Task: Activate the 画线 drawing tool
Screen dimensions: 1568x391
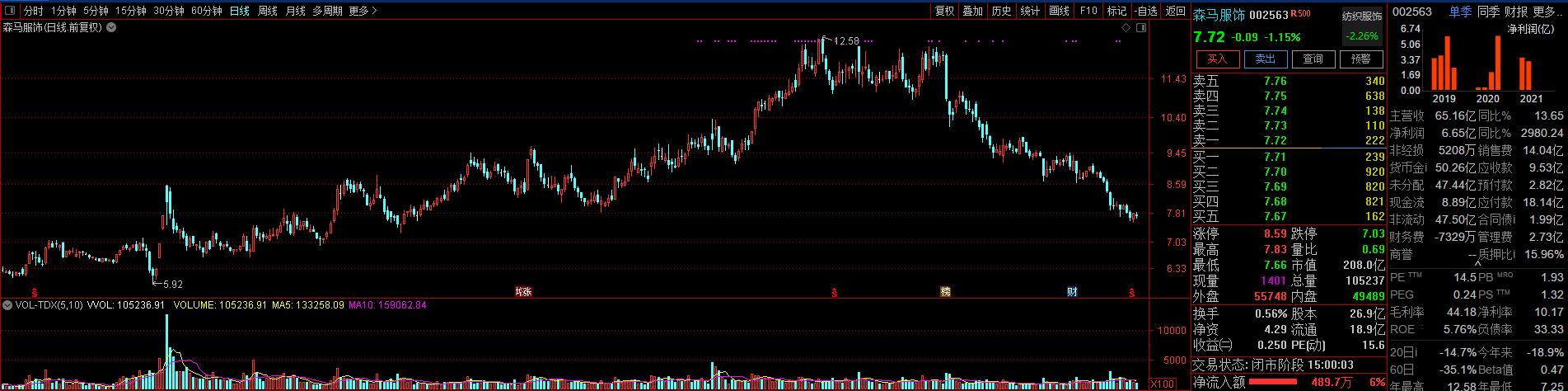Action: tap(1059, 11)
